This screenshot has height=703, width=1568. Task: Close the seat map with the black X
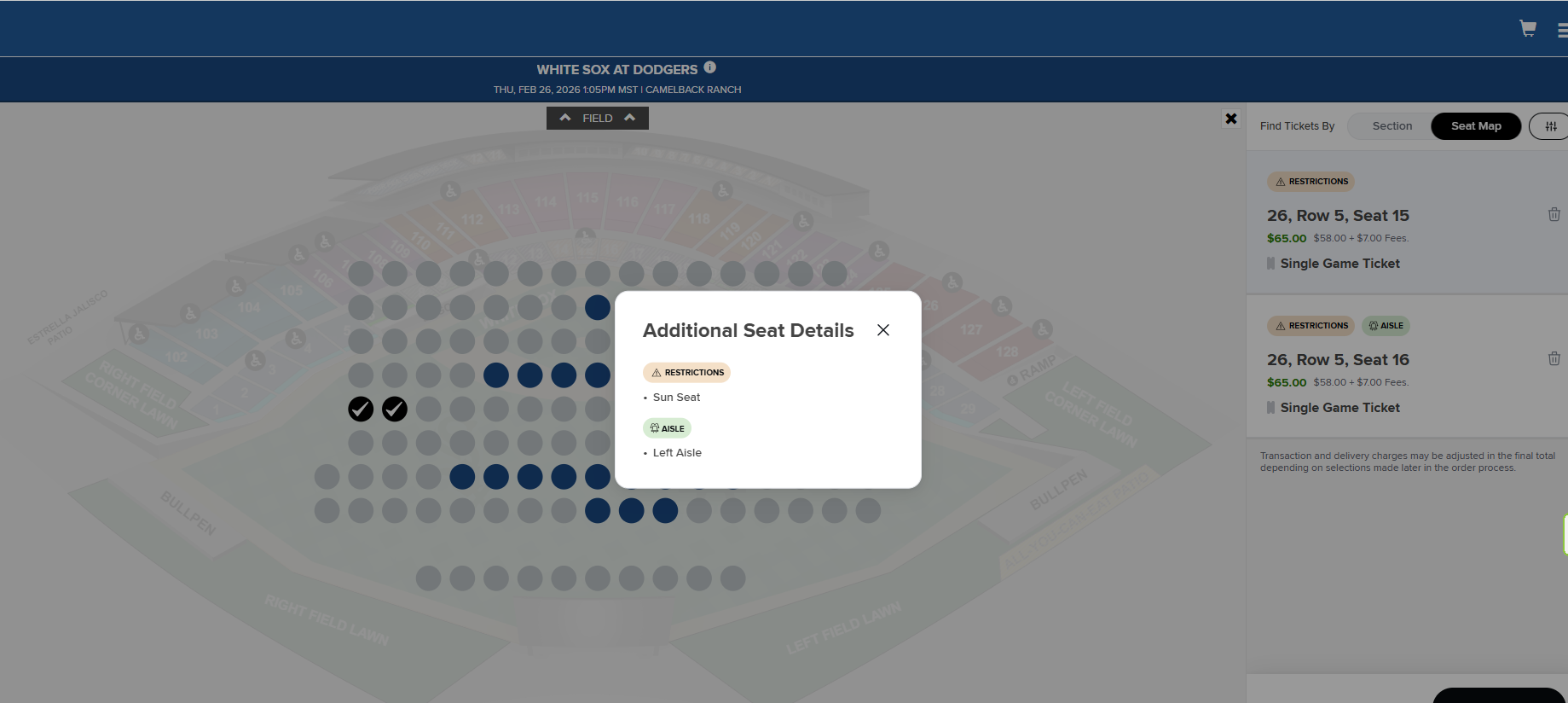(1230, 119)
